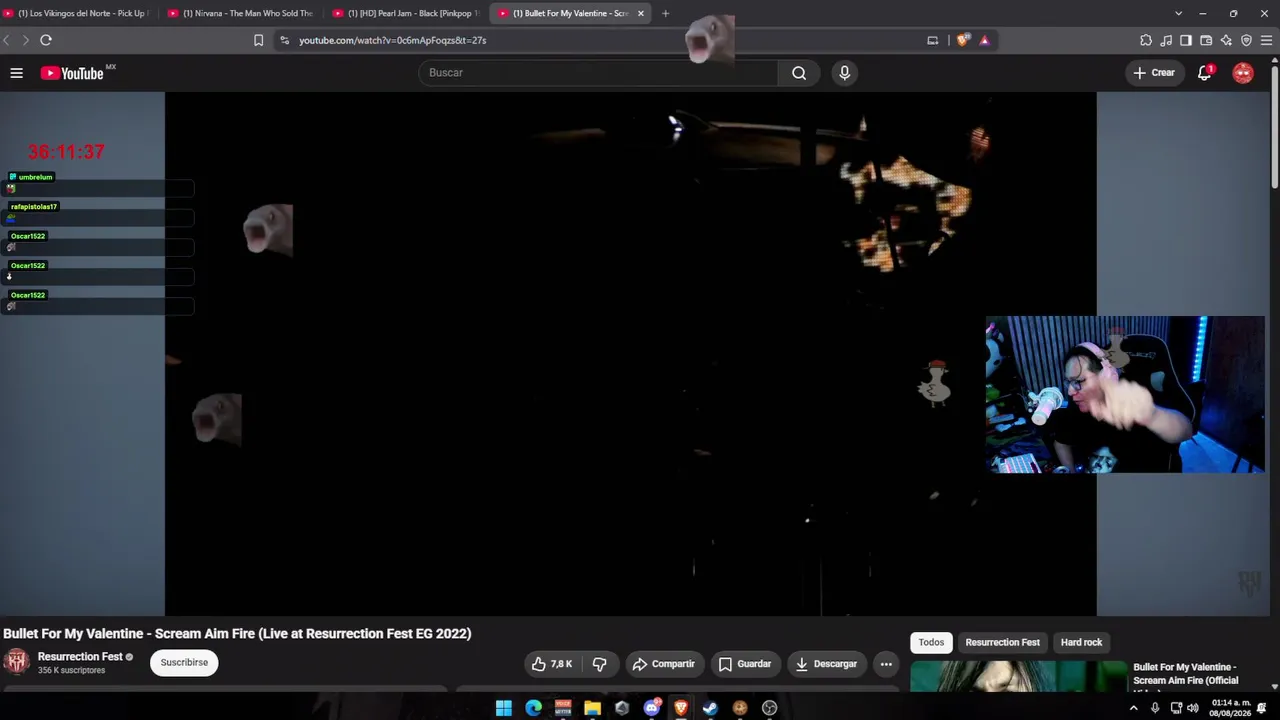Open Brave Shields lion icon
Image resolution: width=1280 pixels, height=720 pixels.
963,40
